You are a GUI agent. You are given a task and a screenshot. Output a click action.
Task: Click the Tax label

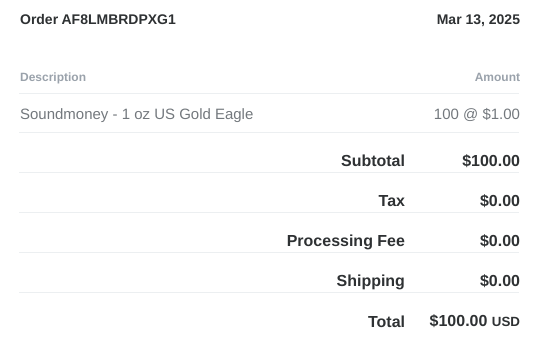pos(391,201)
